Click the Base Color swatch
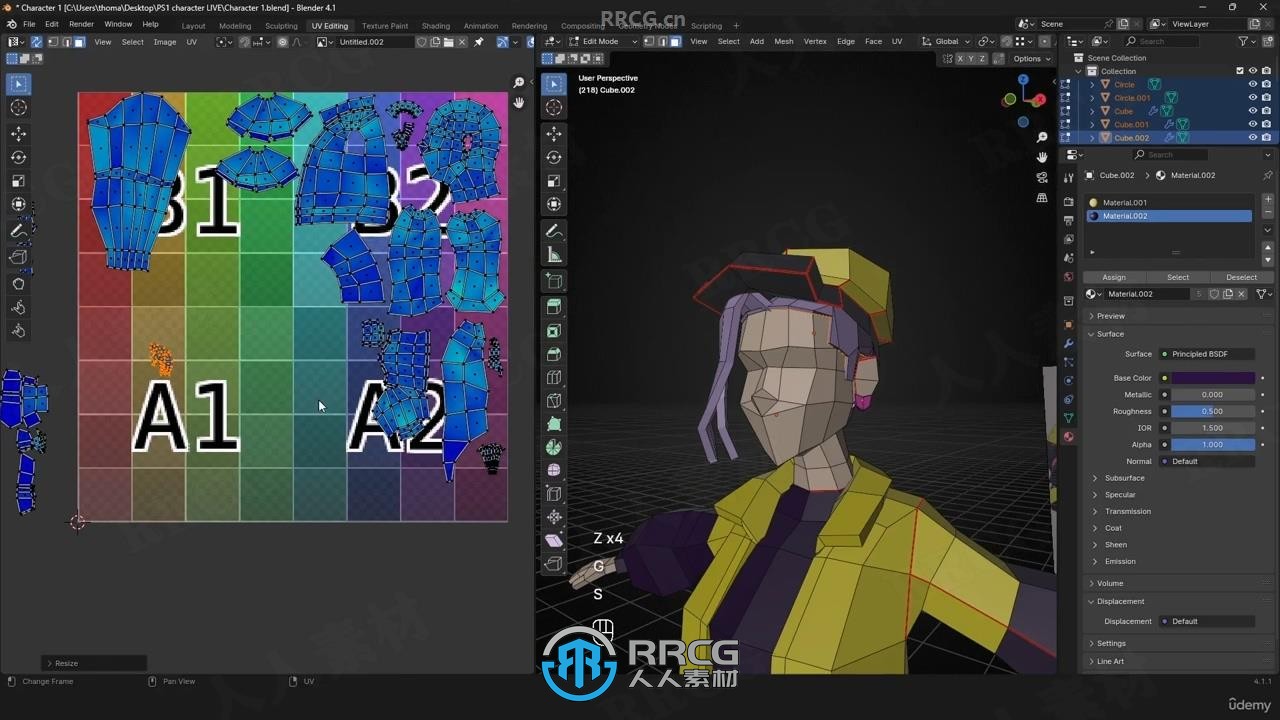This screenshot has width=1280, height=720. pos(1213,378)
